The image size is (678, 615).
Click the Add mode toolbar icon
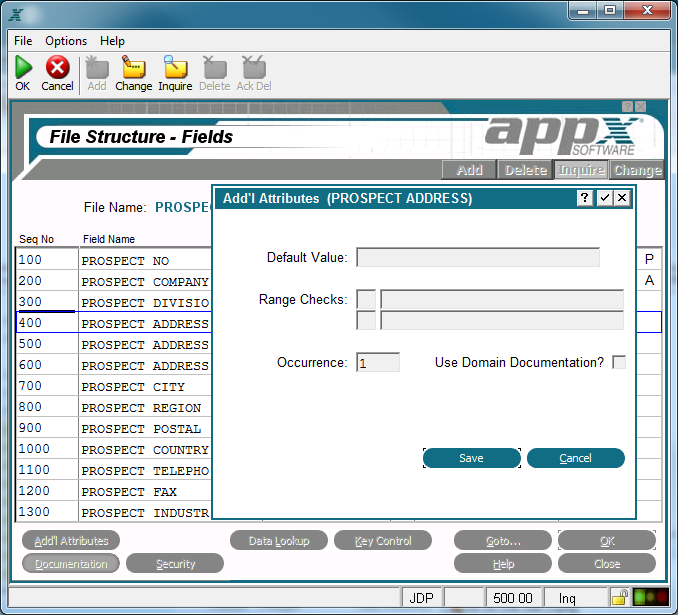click(97, 67)
